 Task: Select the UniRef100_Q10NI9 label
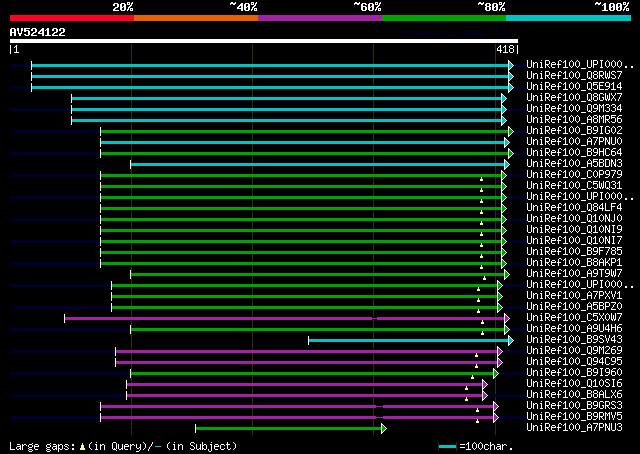pos(574,230)
